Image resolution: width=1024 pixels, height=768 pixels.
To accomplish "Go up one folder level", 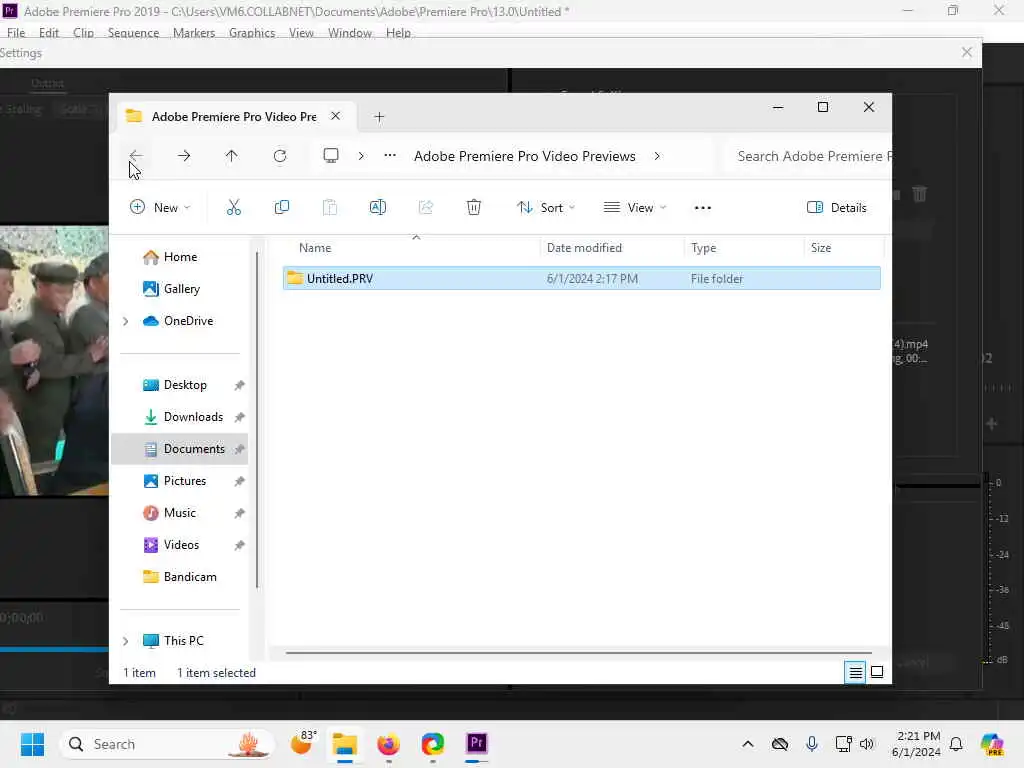I will [232, 155].
